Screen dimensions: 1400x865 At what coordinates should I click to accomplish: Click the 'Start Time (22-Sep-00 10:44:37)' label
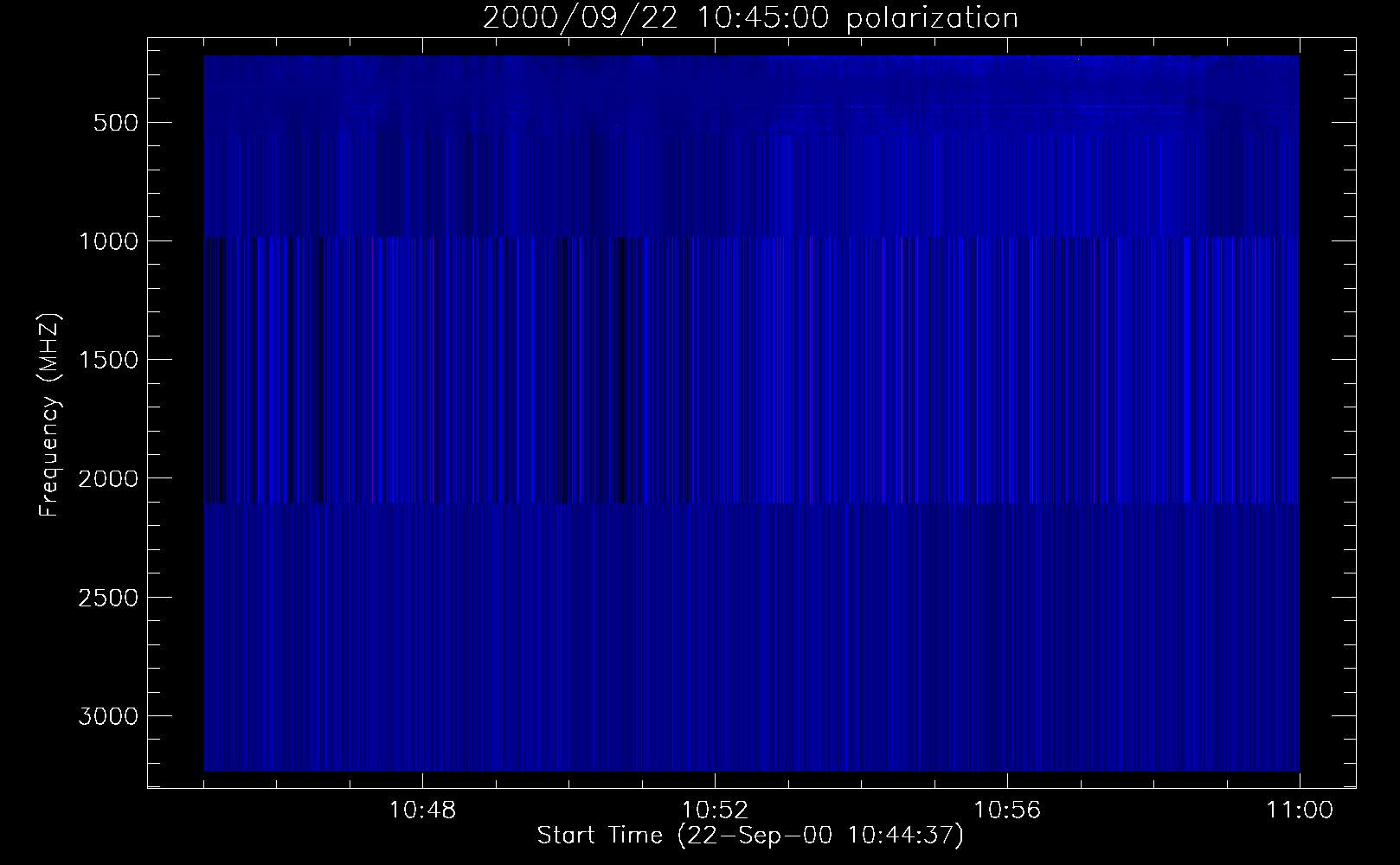(750, 836)
